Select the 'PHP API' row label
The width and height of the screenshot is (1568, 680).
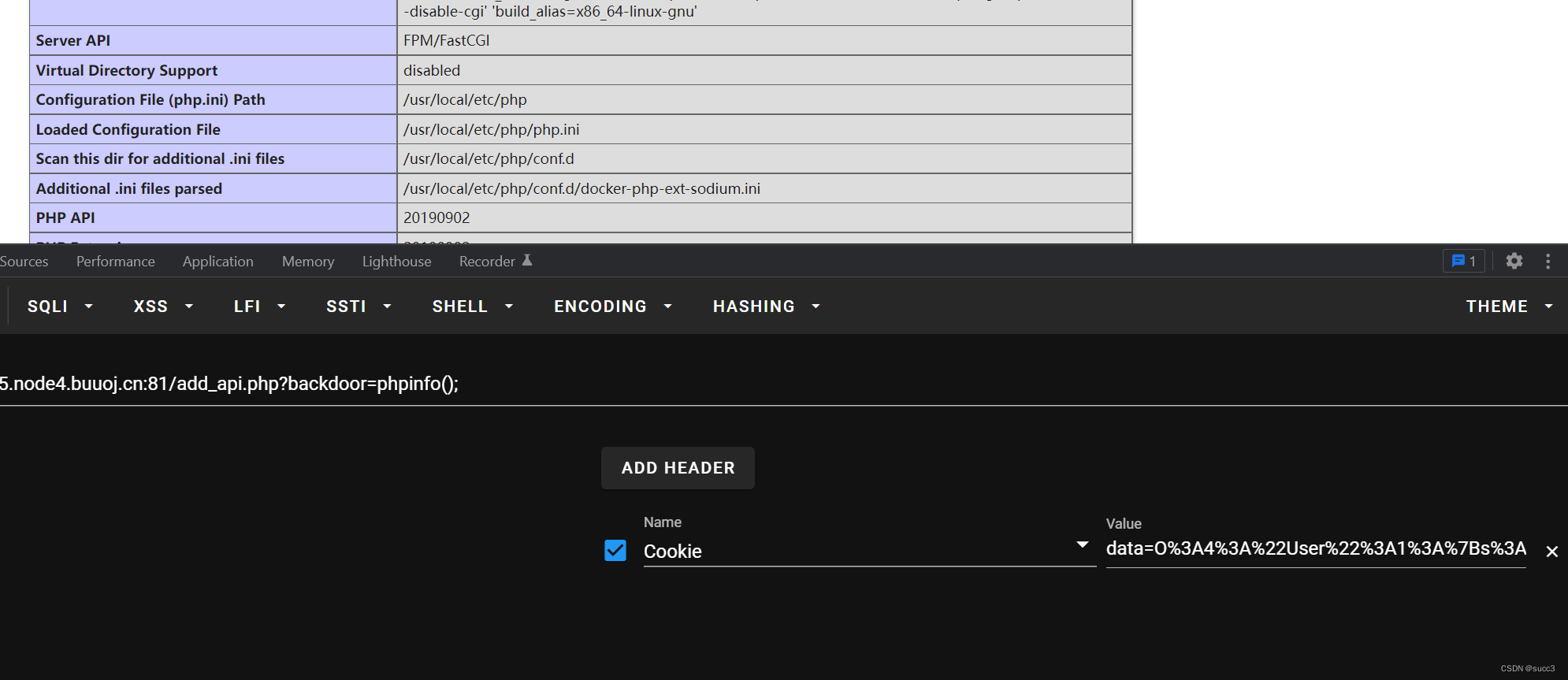(x=65, y=218)
